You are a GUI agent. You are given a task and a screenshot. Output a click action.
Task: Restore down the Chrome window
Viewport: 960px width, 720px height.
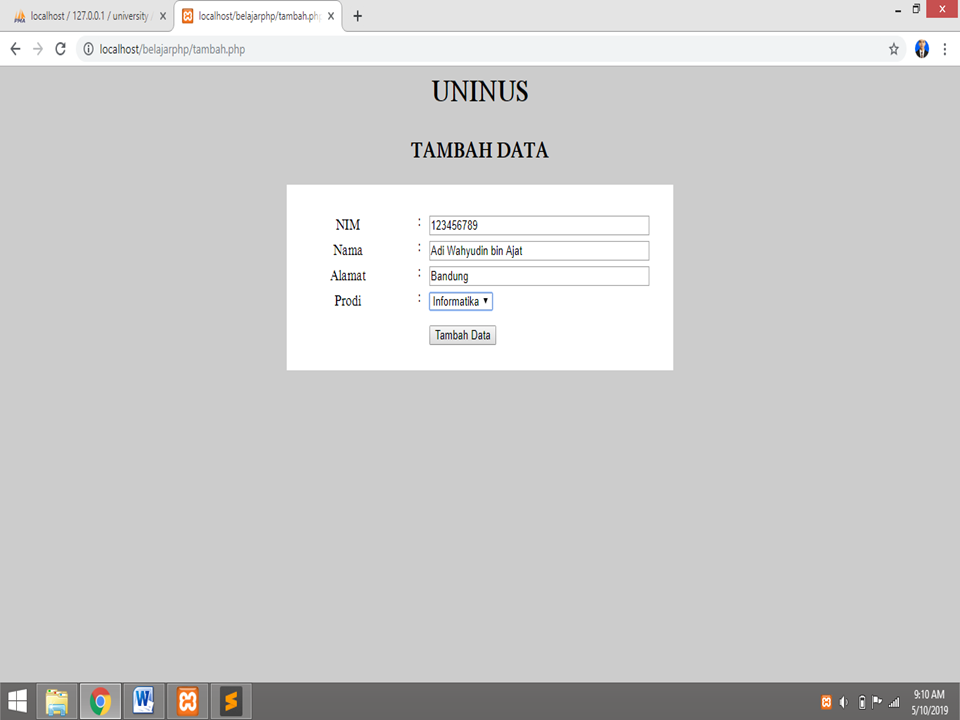point(916,9)
